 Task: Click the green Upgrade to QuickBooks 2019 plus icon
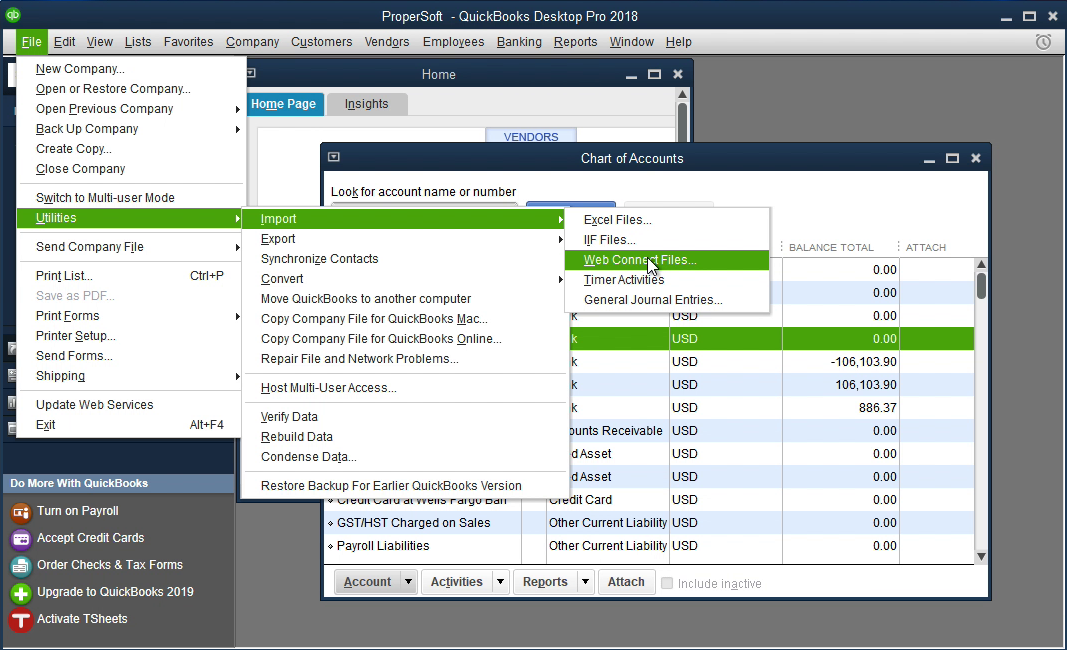point(21,593)
